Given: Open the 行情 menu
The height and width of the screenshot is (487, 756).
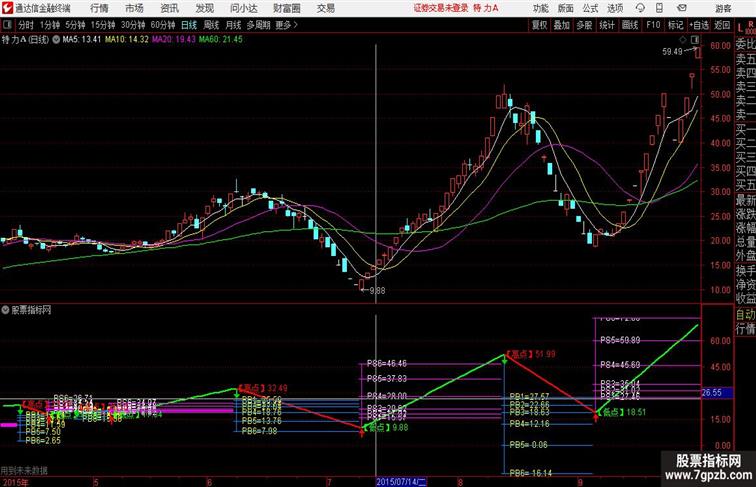Looking at the screenshot, I should 99,8.
